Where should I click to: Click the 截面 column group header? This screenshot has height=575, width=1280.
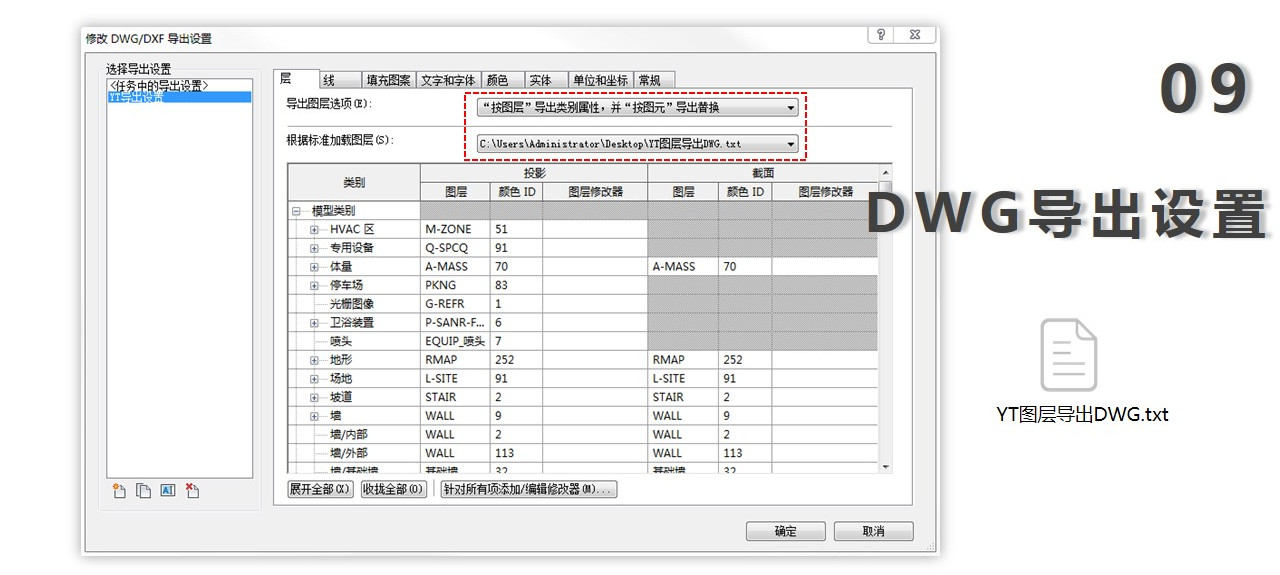tap(763, 173)
